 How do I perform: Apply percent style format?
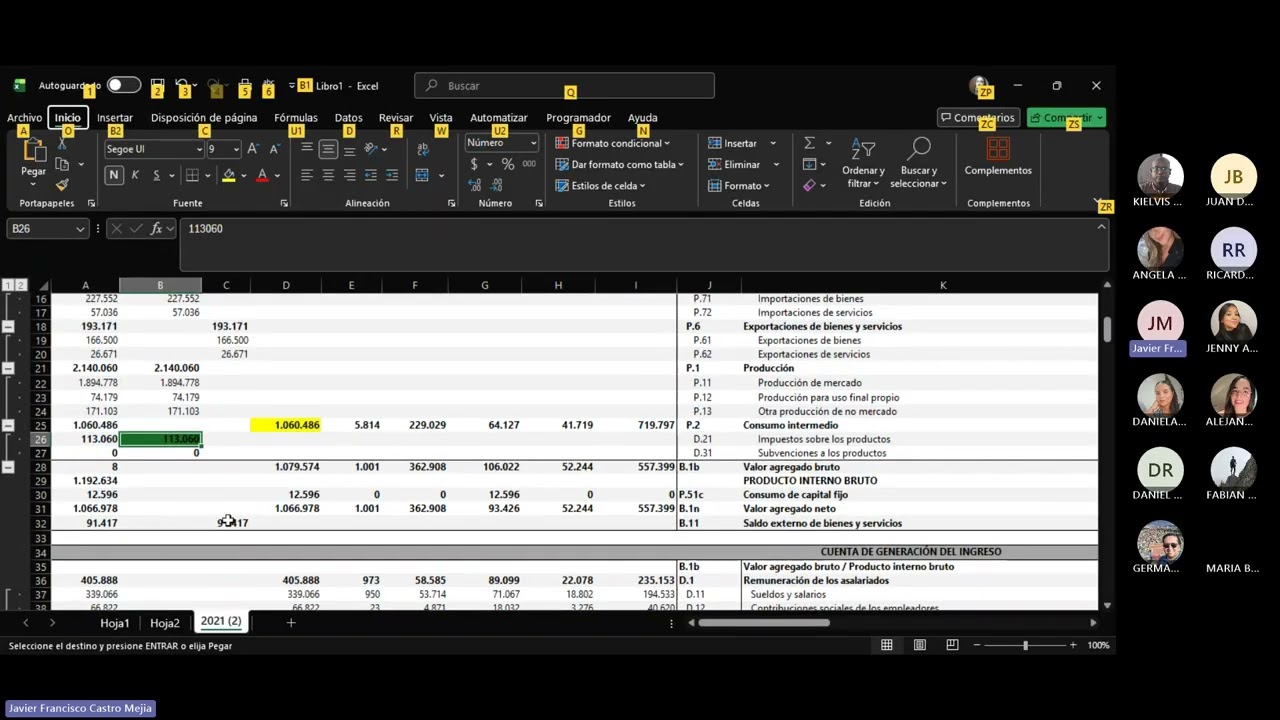[508, 164]
